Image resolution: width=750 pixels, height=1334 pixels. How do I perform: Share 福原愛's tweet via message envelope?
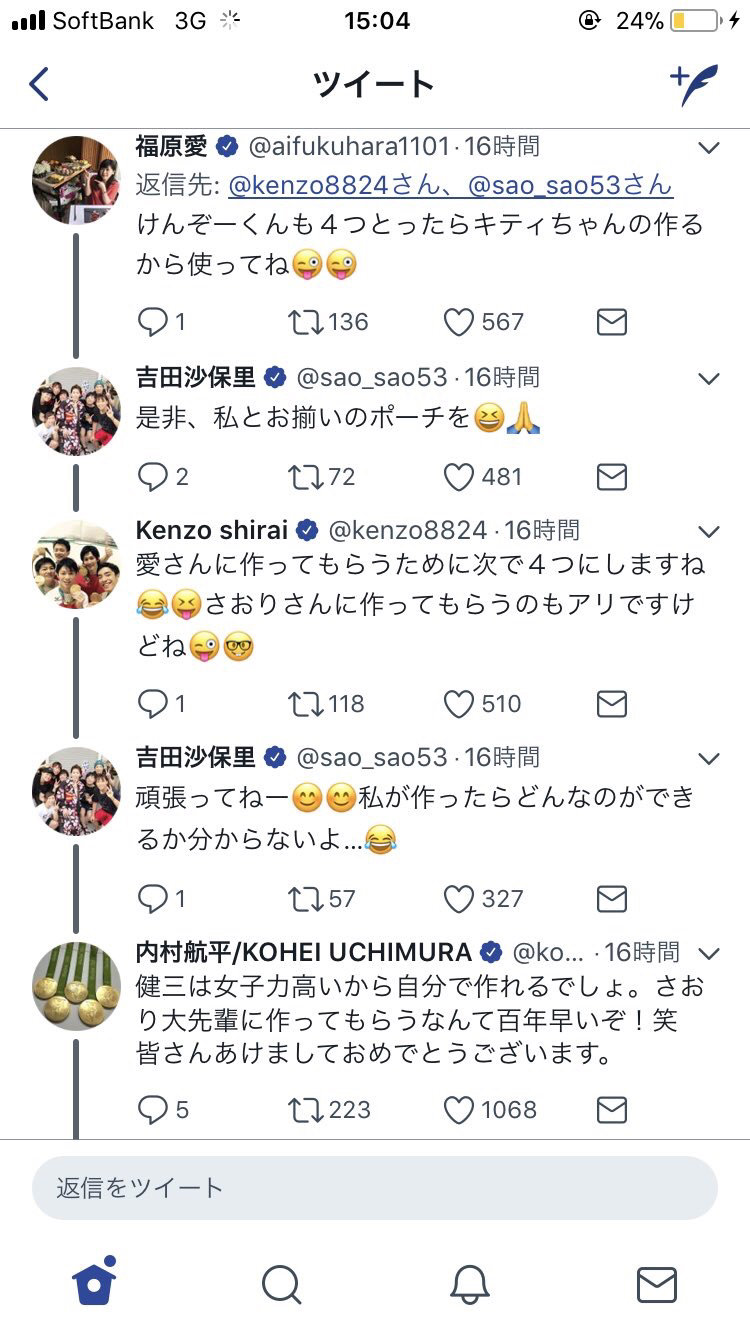click(611, 322)
